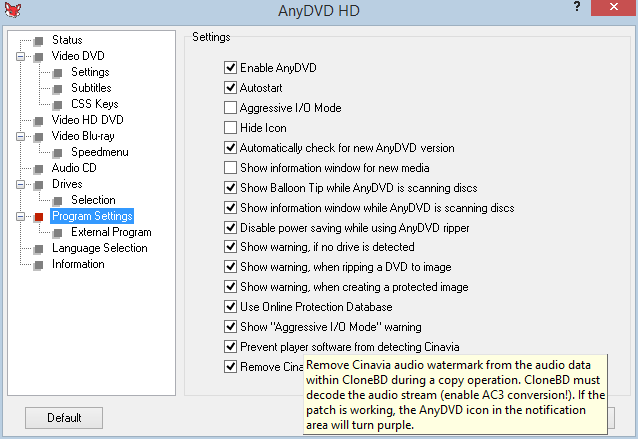The width and height of the screenshot is (638, 439).
Task: Enable Aggressive I/O Mode
Action: (x=230, y=107)
